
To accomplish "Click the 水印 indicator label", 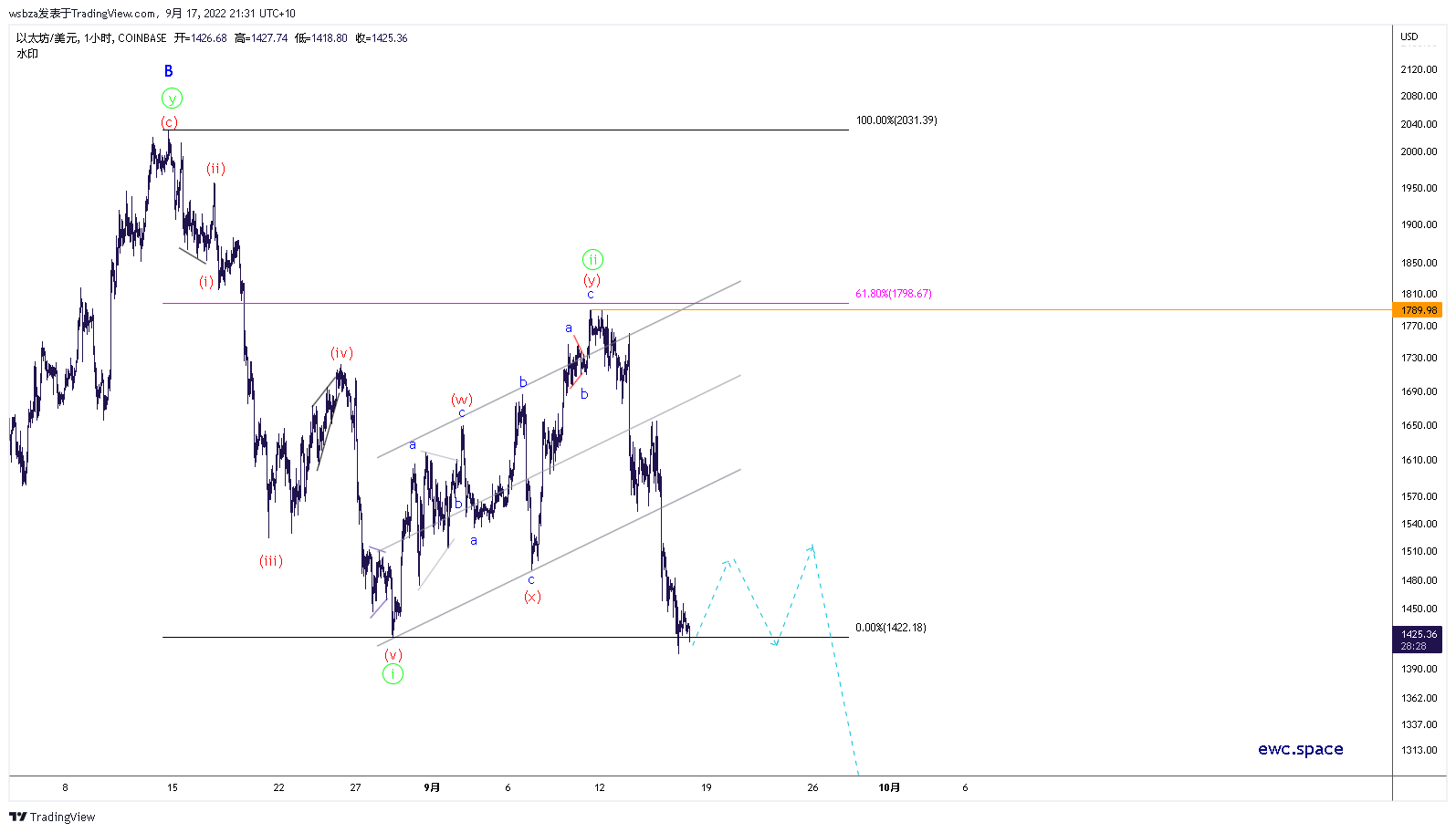I will tap(27, 54).
